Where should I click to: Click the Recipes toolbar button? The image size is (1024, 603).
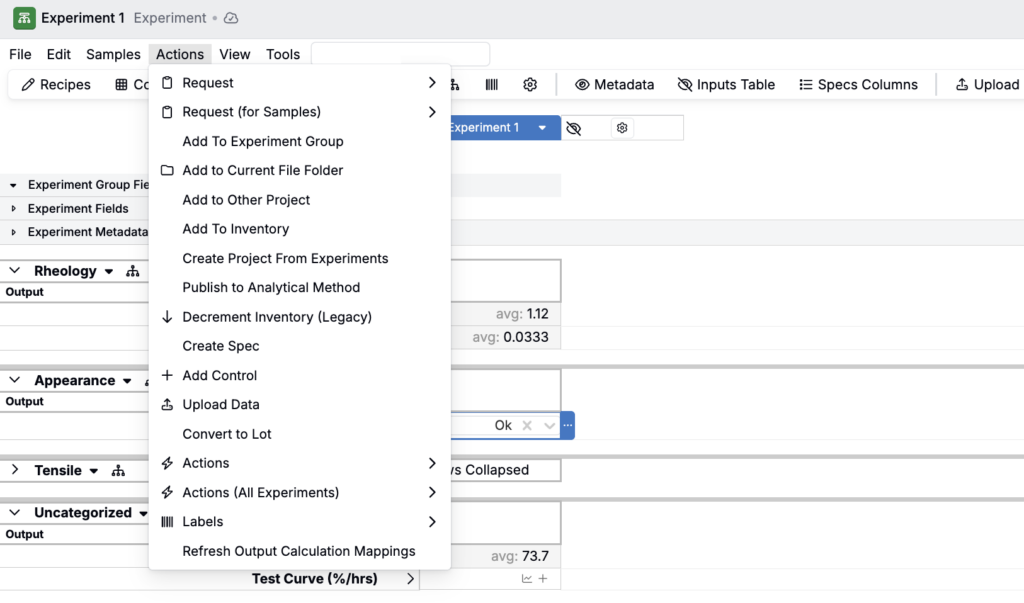[56, 85]
